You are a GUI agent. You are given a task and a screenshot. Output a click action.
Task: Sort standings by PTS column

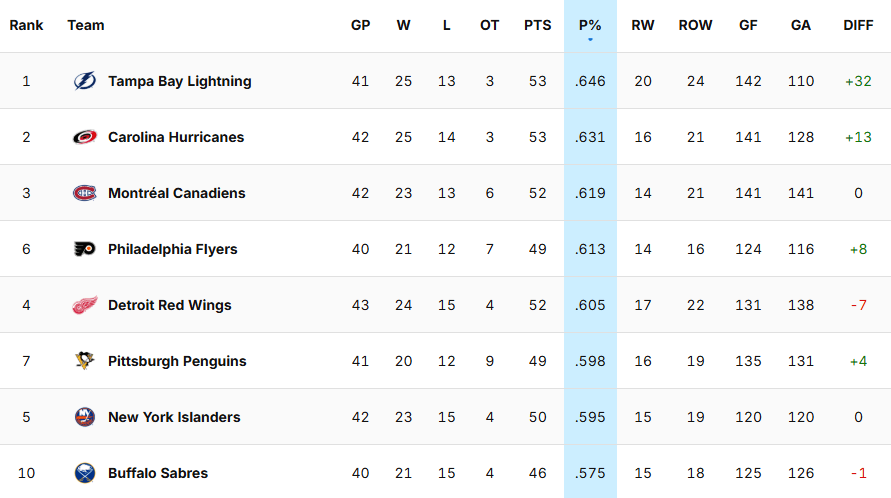pyautogui.click(x=537, y=26)
